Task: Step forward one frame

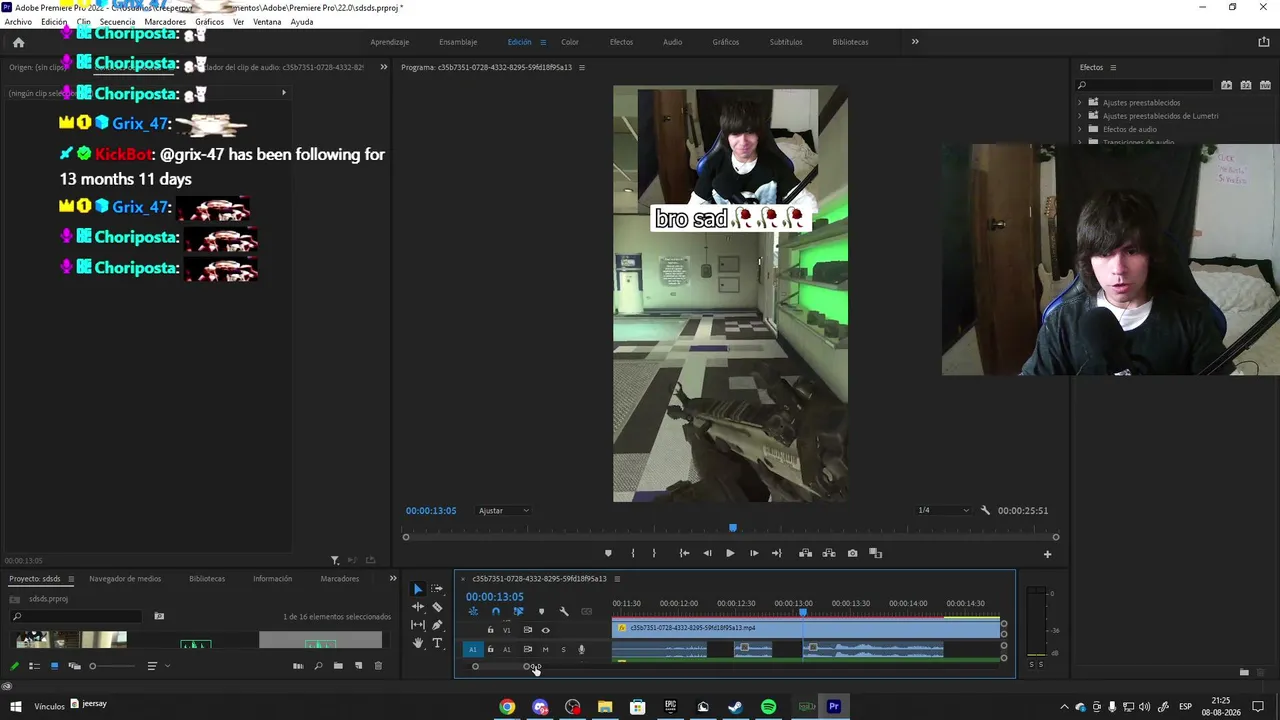Action: [754, 553]
